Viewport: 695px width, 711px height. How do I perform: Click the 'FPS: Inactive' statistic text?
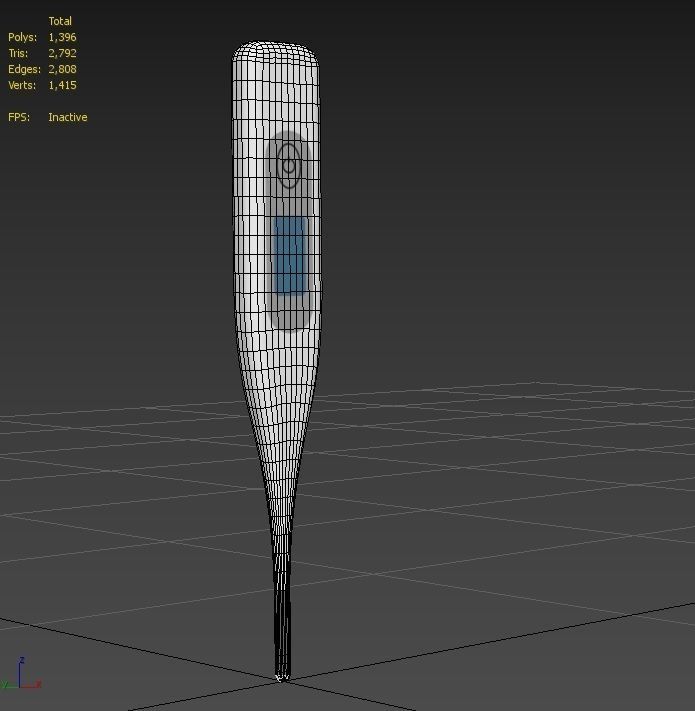pos(48,117)
